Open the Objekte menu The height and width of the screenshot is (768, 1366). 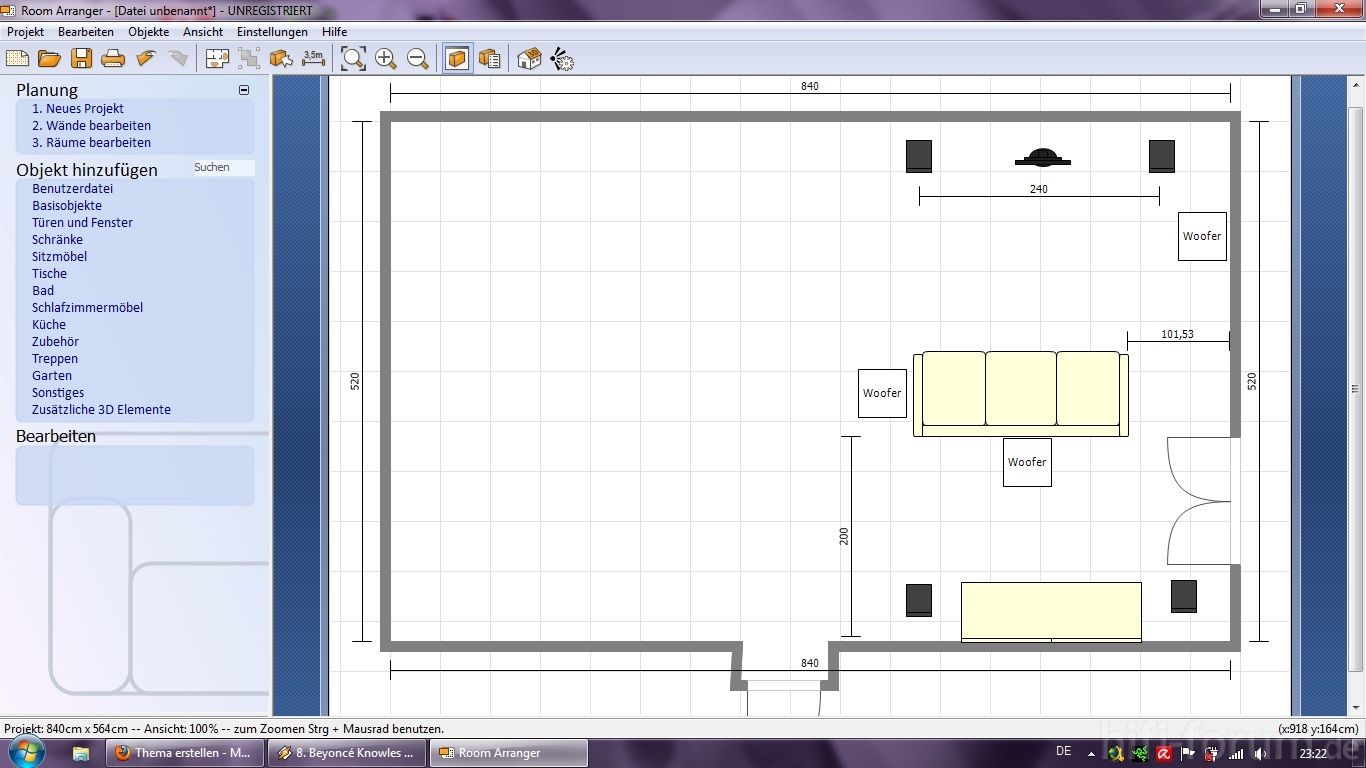(x=149, y=32)
